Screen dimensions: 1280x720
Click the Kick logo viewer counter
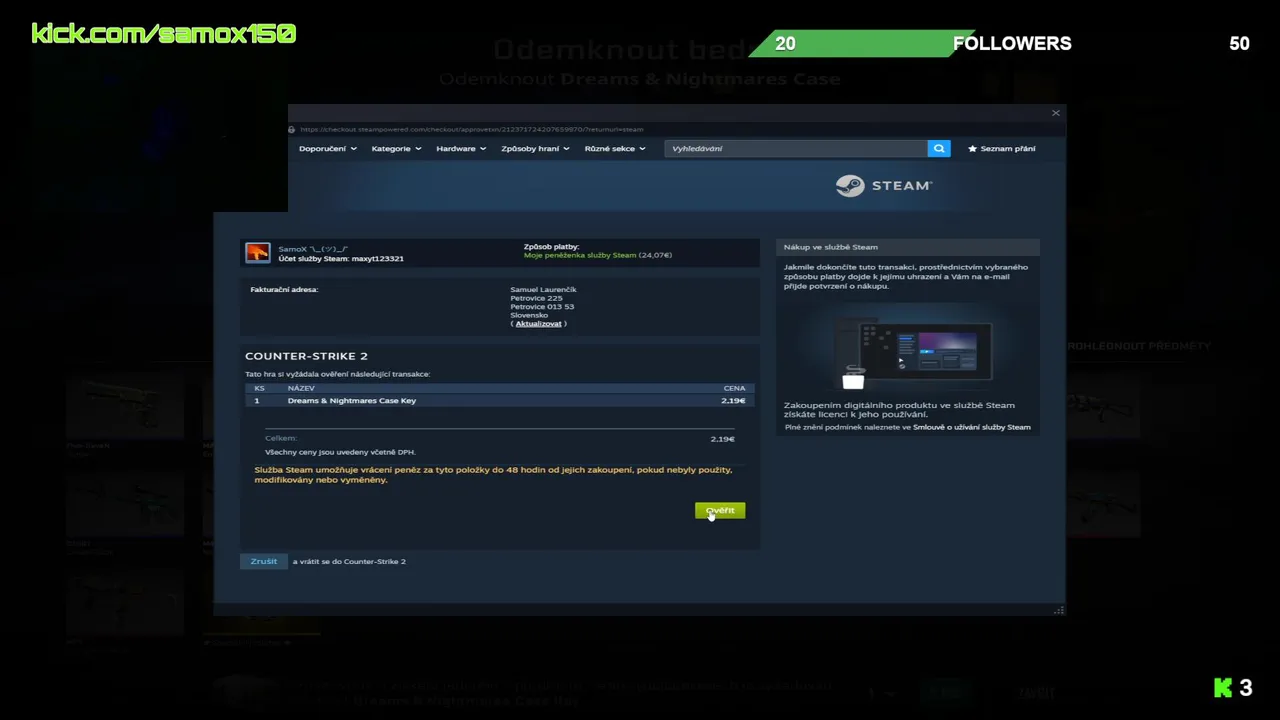coord(1232,688)
